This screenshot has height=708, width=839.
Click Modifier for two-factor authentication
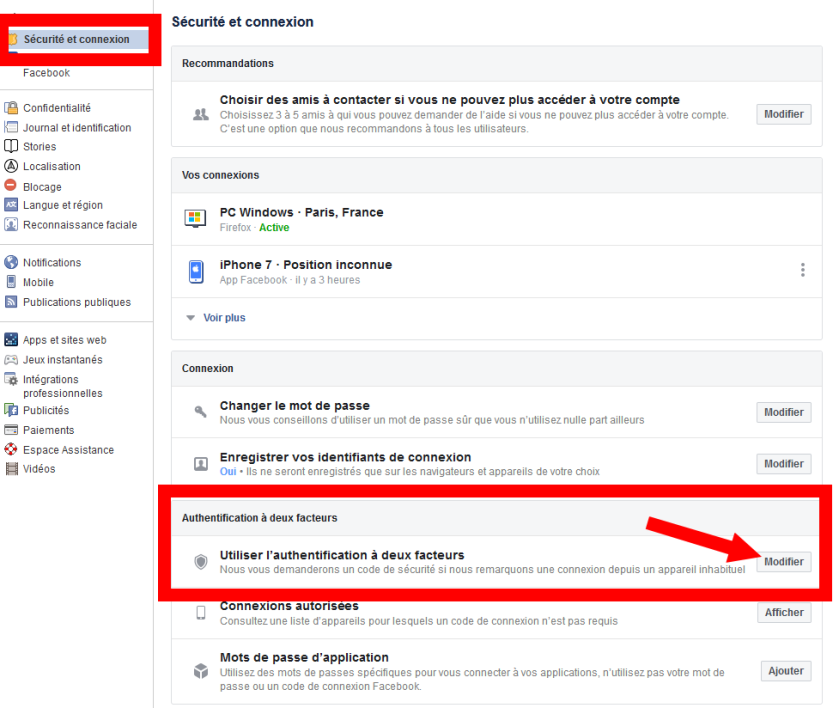click(783, 561)
